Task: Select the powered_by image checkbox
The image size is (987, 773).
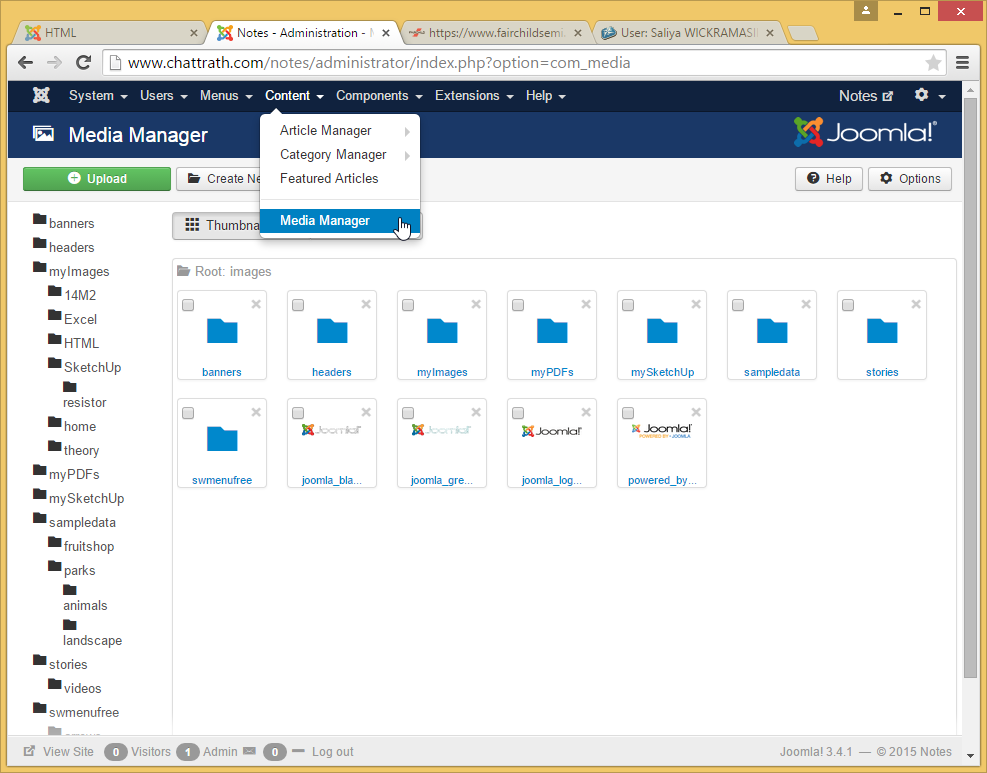Action: pos(628,413)
